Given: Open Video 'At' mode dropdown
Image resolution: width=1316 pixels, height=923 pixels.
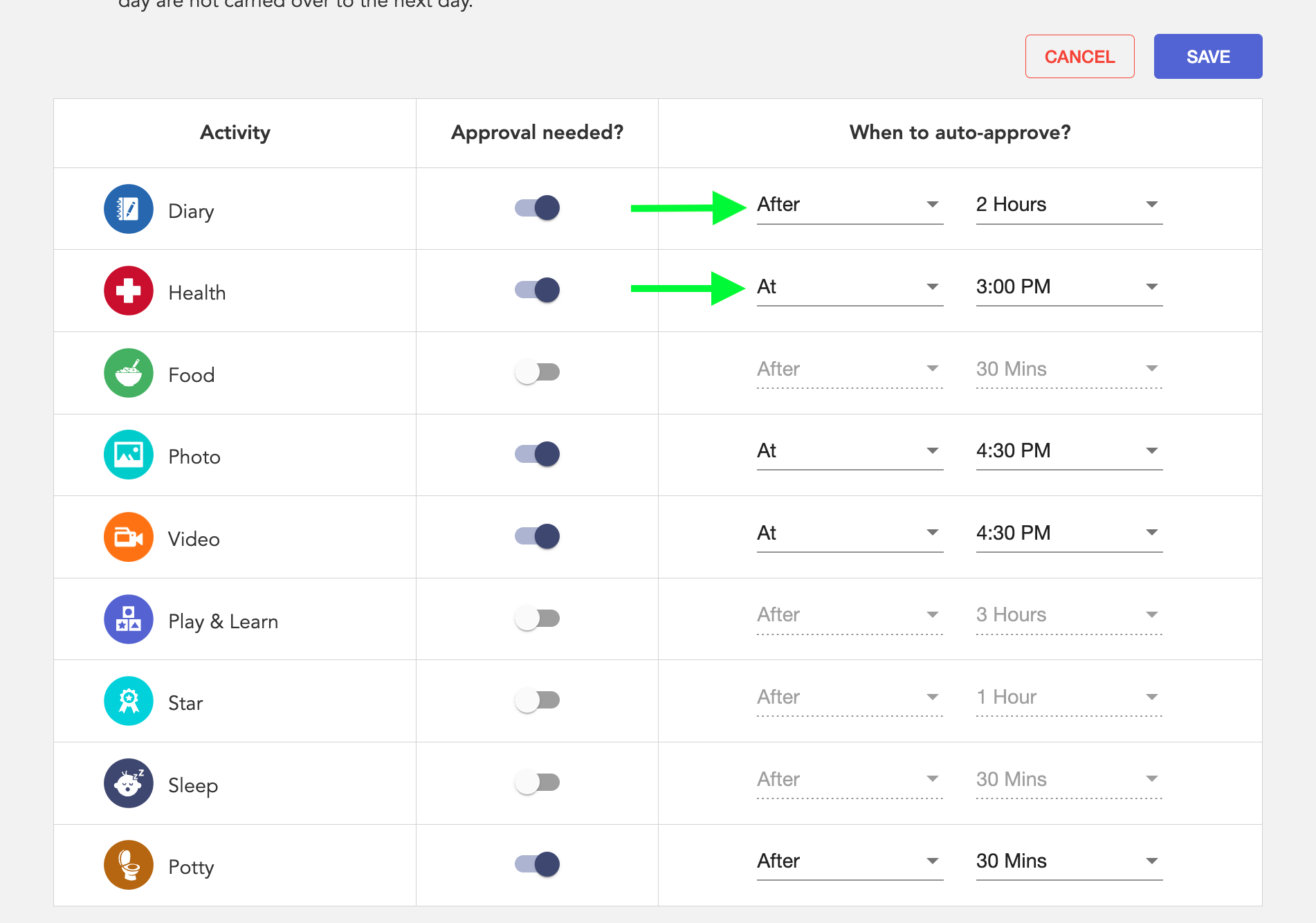Looking at the screenshot, I should pyautogui.click(x=850, y=533).
